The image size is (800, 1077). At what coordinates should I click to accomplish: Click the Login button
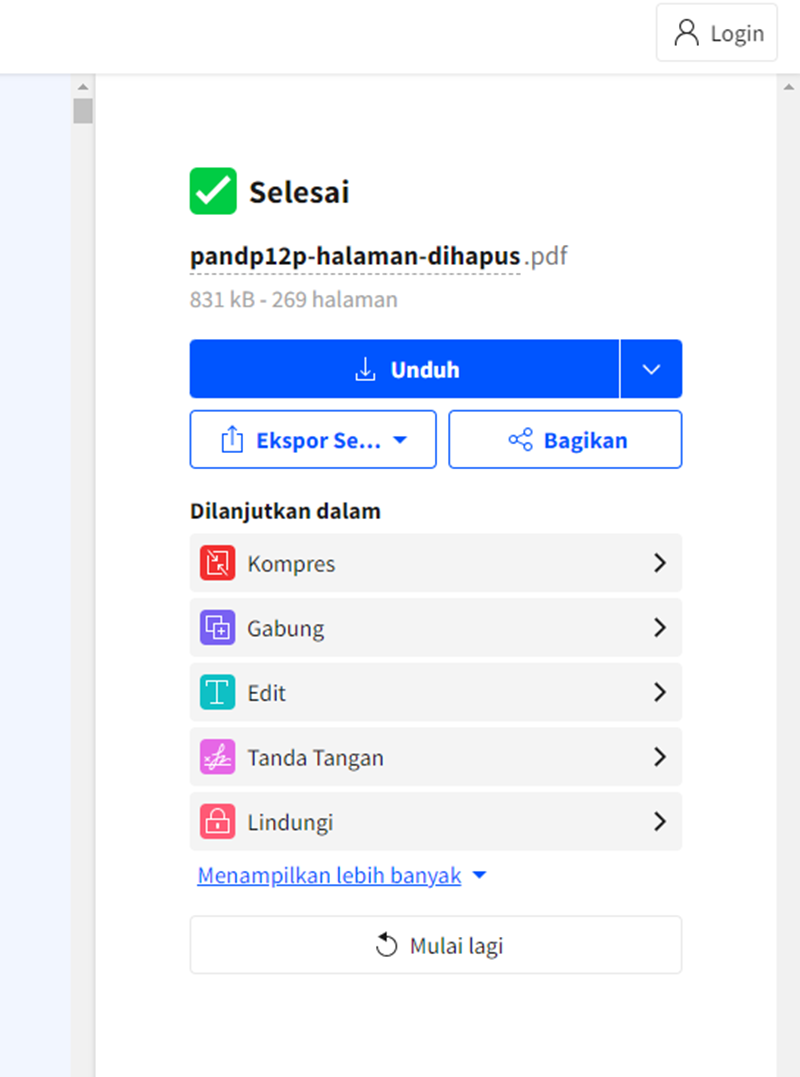pos(716,33)
